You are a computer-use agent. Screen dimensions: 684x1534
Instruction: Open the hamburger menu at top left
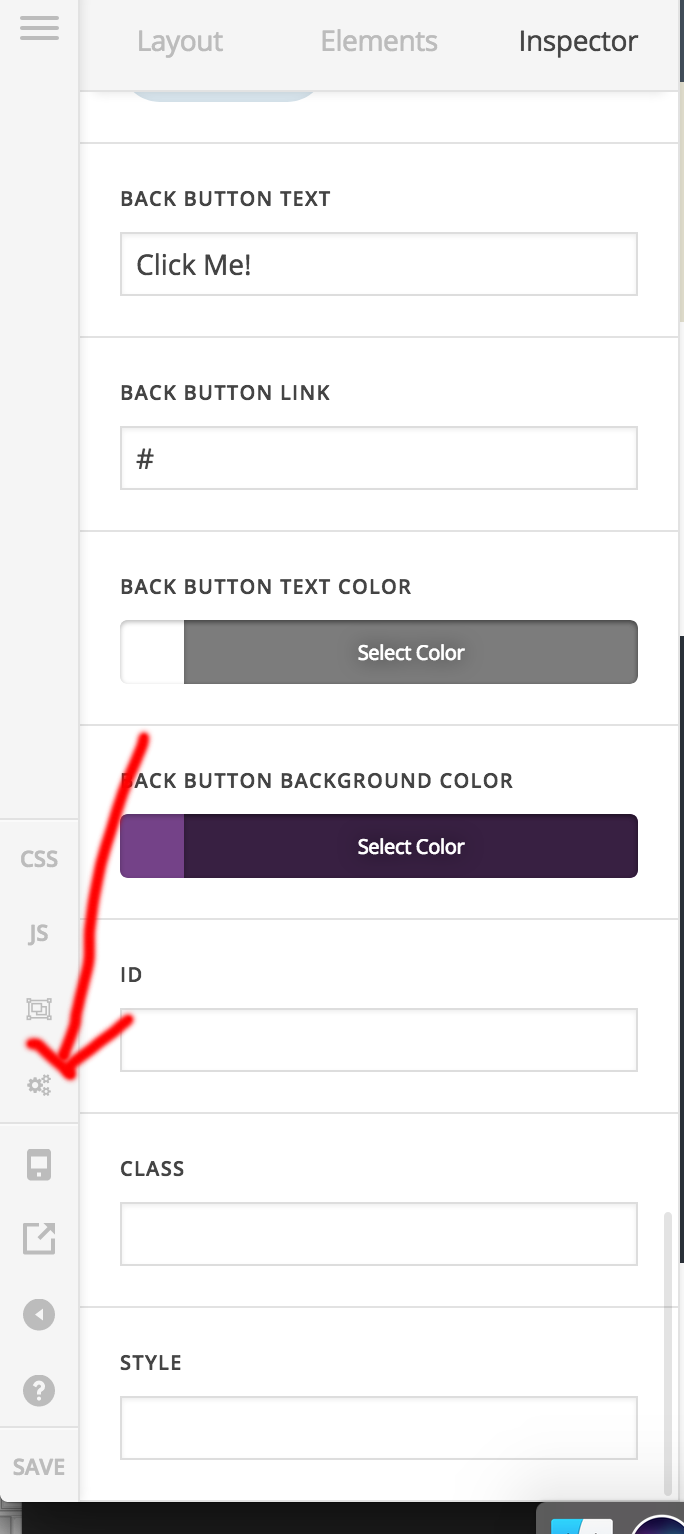(x=39, y=29)
